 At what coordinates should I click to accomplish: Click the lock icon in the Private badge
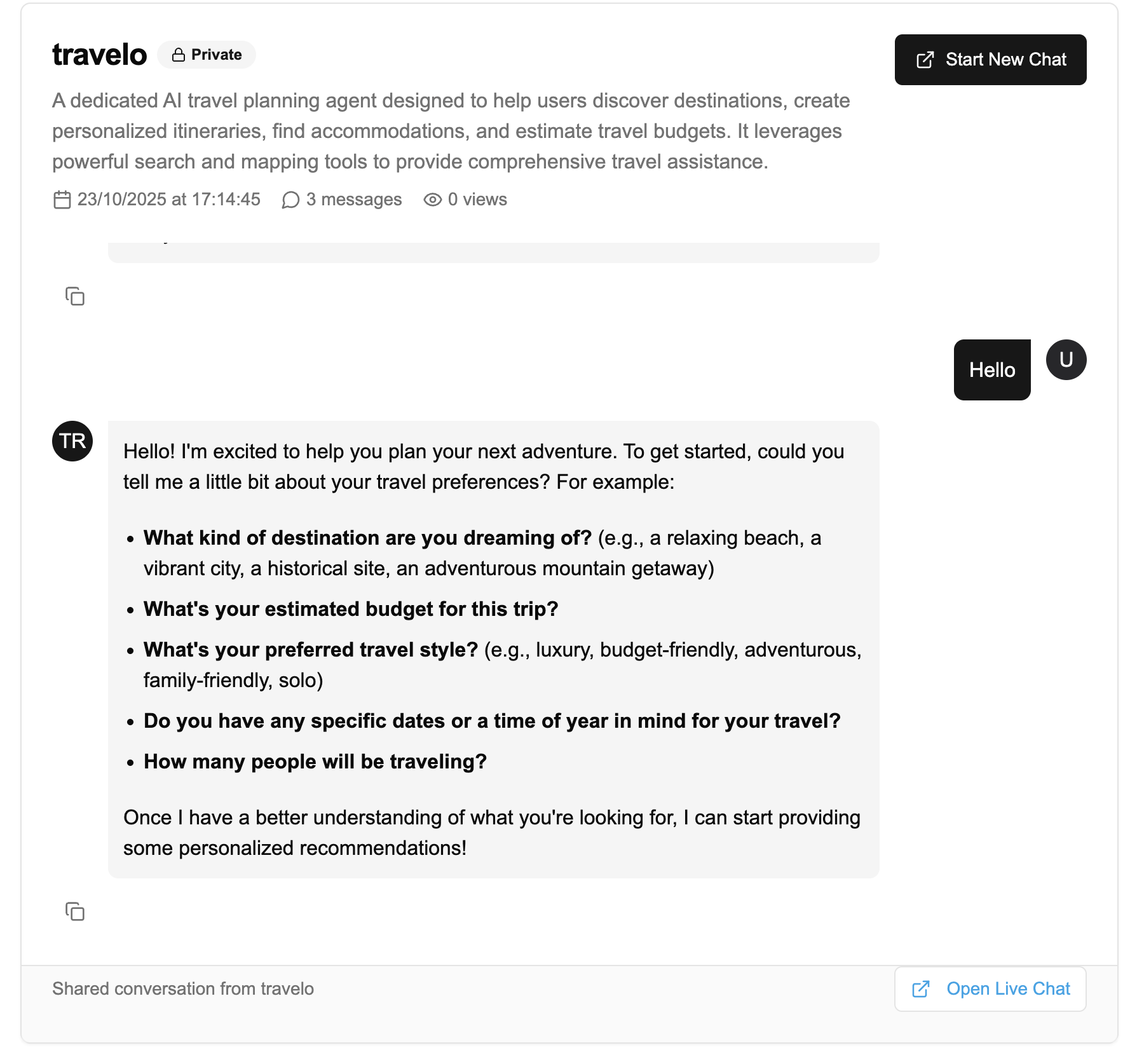[x=179, y=55]
